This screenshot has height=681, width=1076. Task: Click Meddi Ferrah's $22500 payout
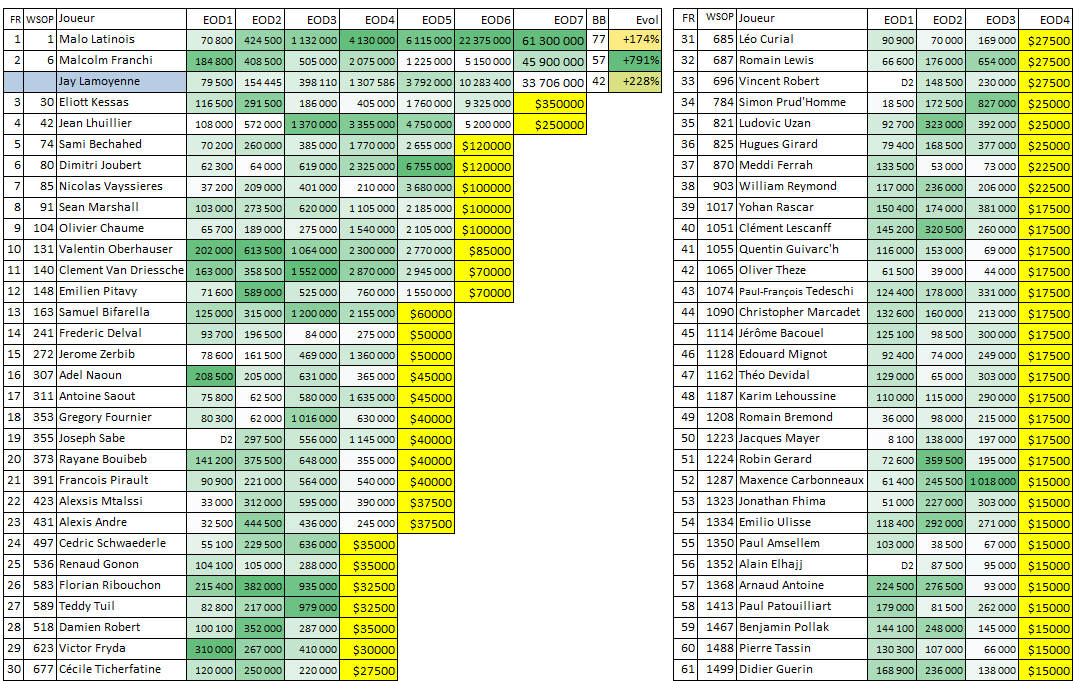(1046, 166)
